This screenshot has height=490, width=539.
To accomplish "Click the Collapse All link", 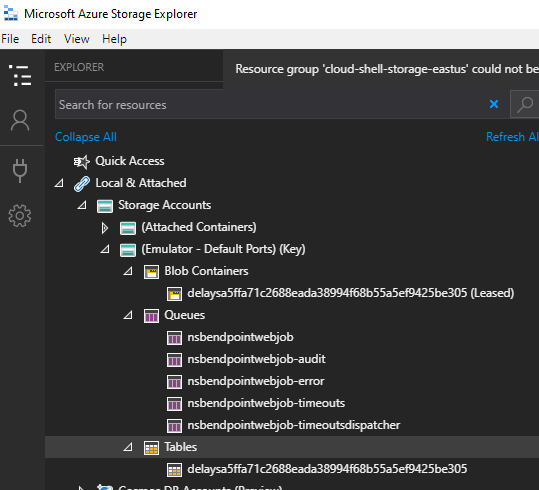I will tap(86, 137).
